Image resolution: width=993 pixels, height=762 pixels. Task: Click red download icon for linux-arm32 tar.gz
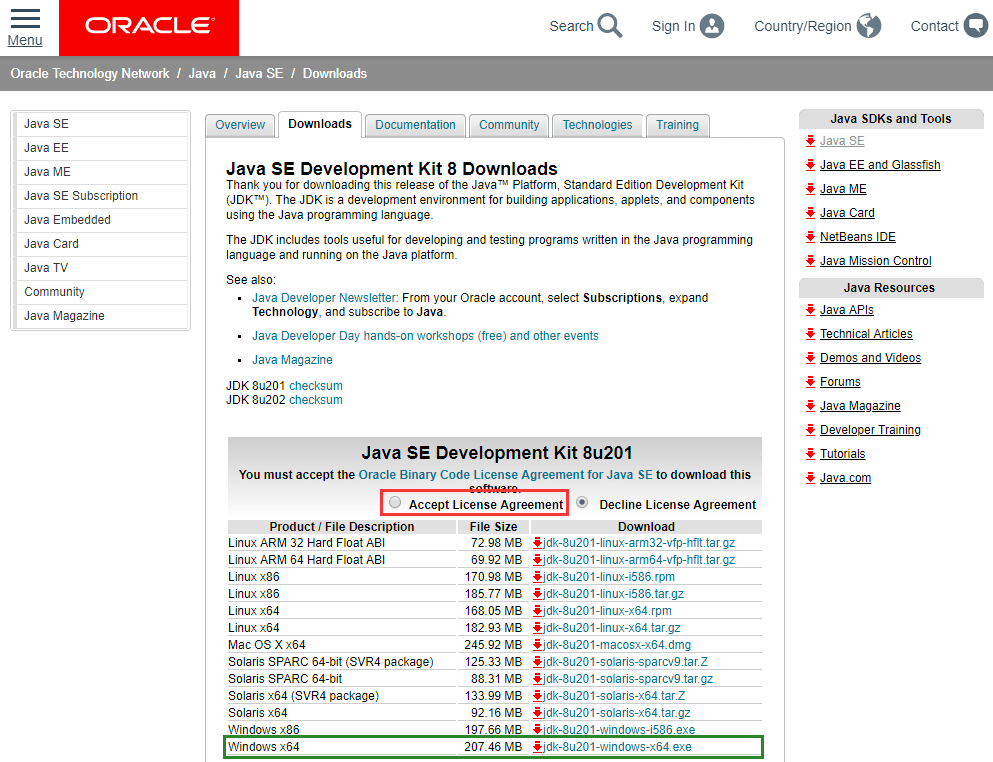tap(537, 543)
